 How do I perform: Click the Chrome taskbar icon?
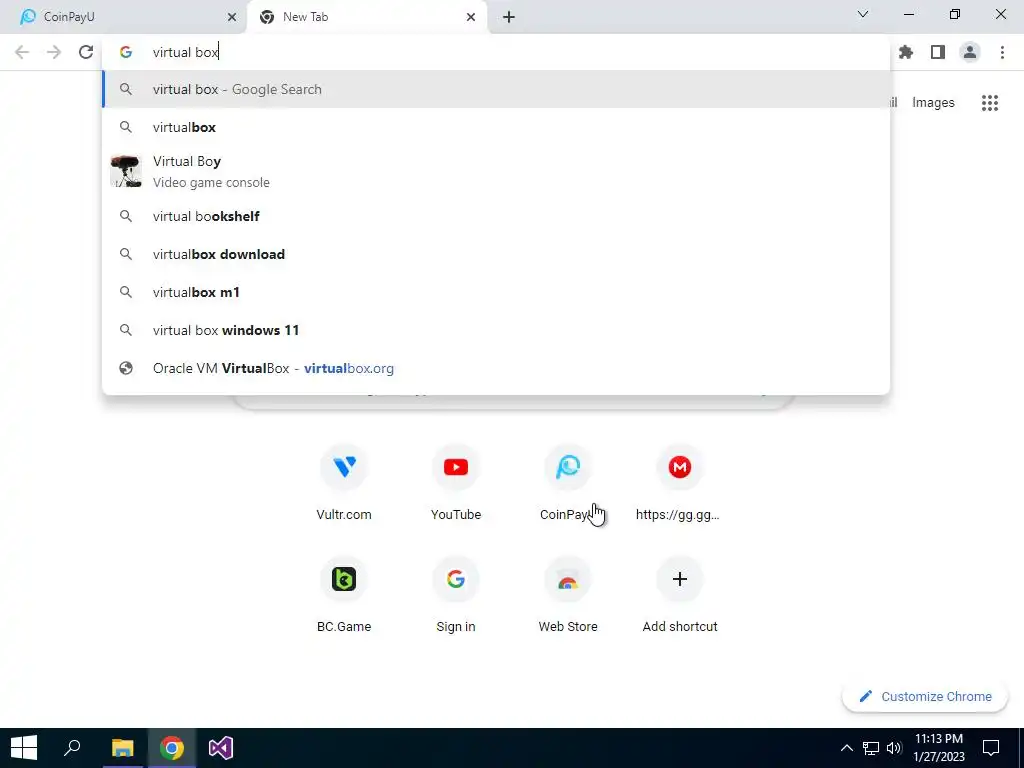pyautogui.click(x=172, y=748)
